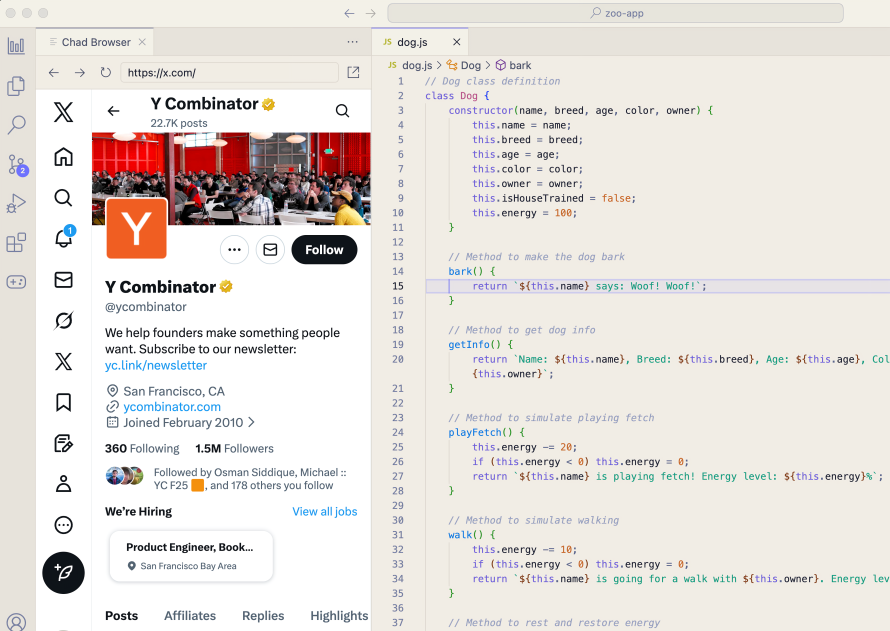890x631 pixels.
Task: Open Bookmarks in the X sidebar
Action: pos(63,402)
